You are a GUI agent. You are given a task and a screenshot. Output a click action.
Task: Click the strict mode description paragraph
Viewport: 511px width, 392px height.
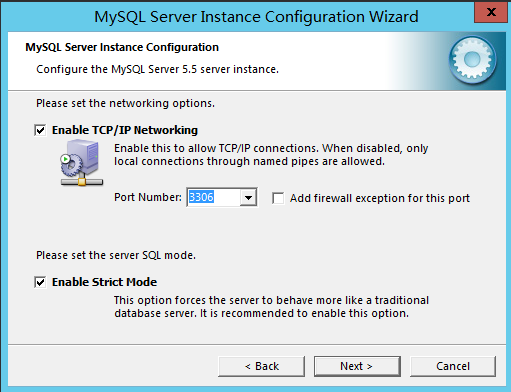click(x=271, y=307)
